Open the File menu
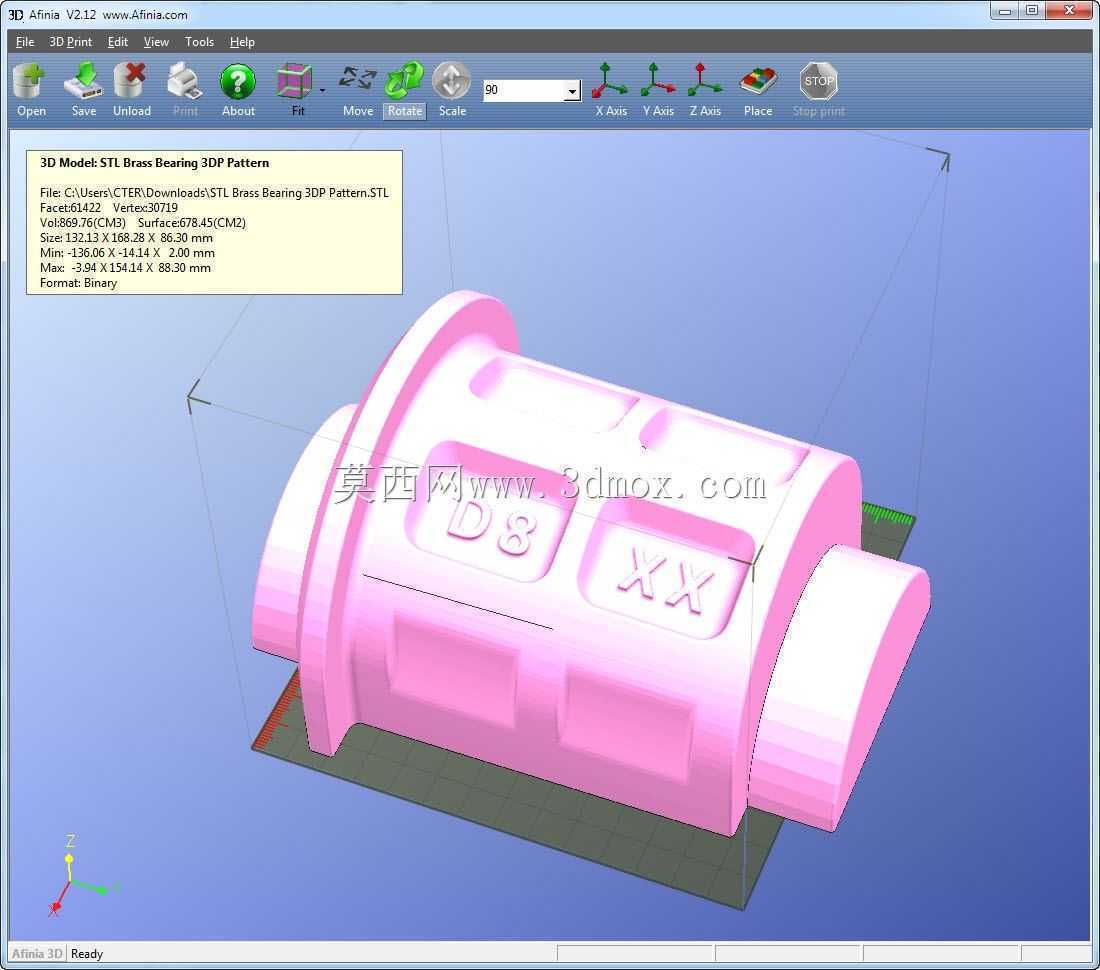The width and height of the screenshot is (1100, 970). [x=25, y=42]
